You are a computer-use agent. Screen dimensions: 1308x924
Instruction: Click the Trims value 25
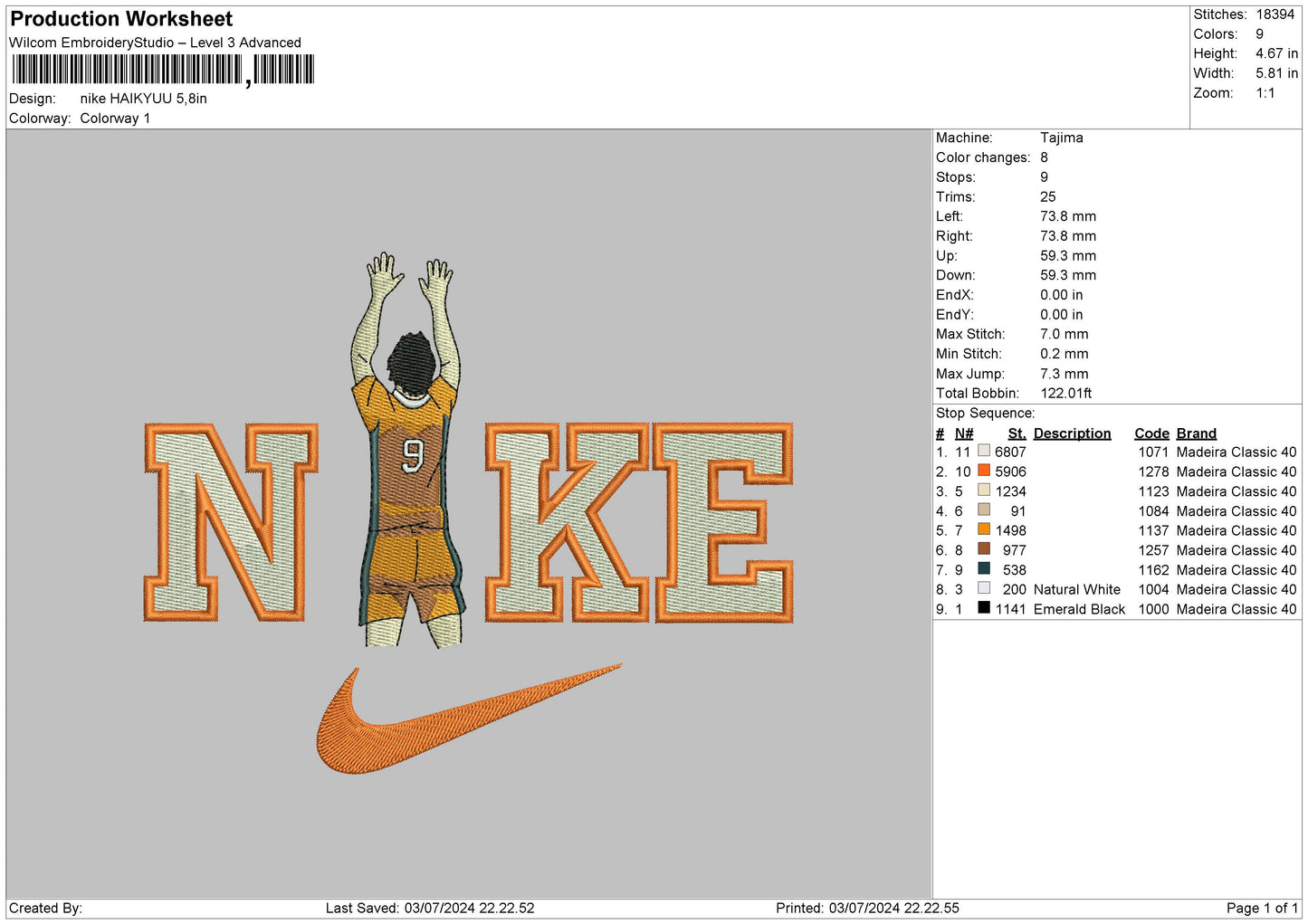(x=1048, y=196)
